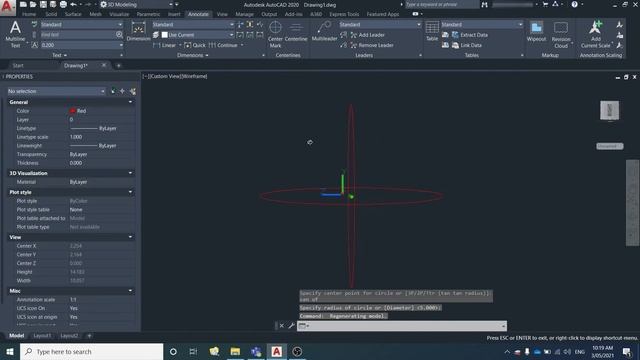Open the dimension style Standard dropdown
This screenshot has width=640, height=360.
click(x=193, y=24)
